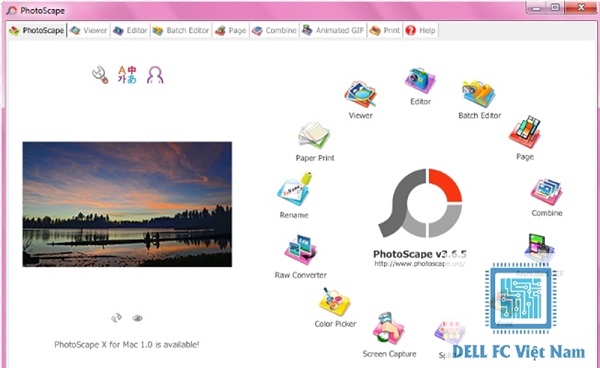Select the Color Picker icon

(335, 302)
